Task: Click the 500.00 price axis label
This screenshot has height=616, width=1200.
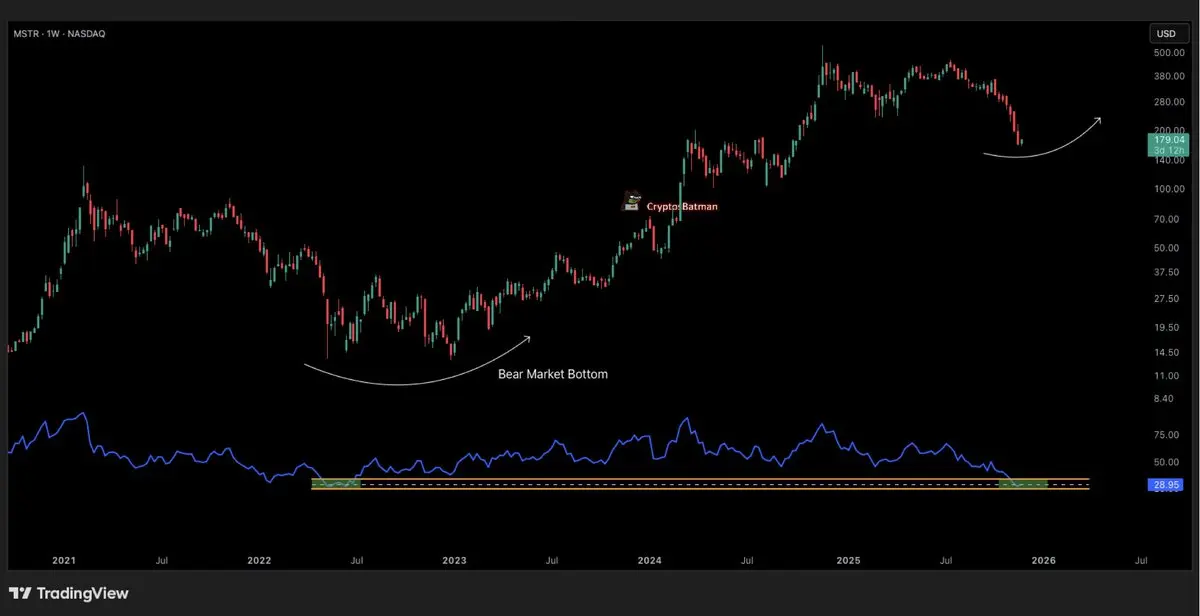Action: click(x=1169, y=53)
